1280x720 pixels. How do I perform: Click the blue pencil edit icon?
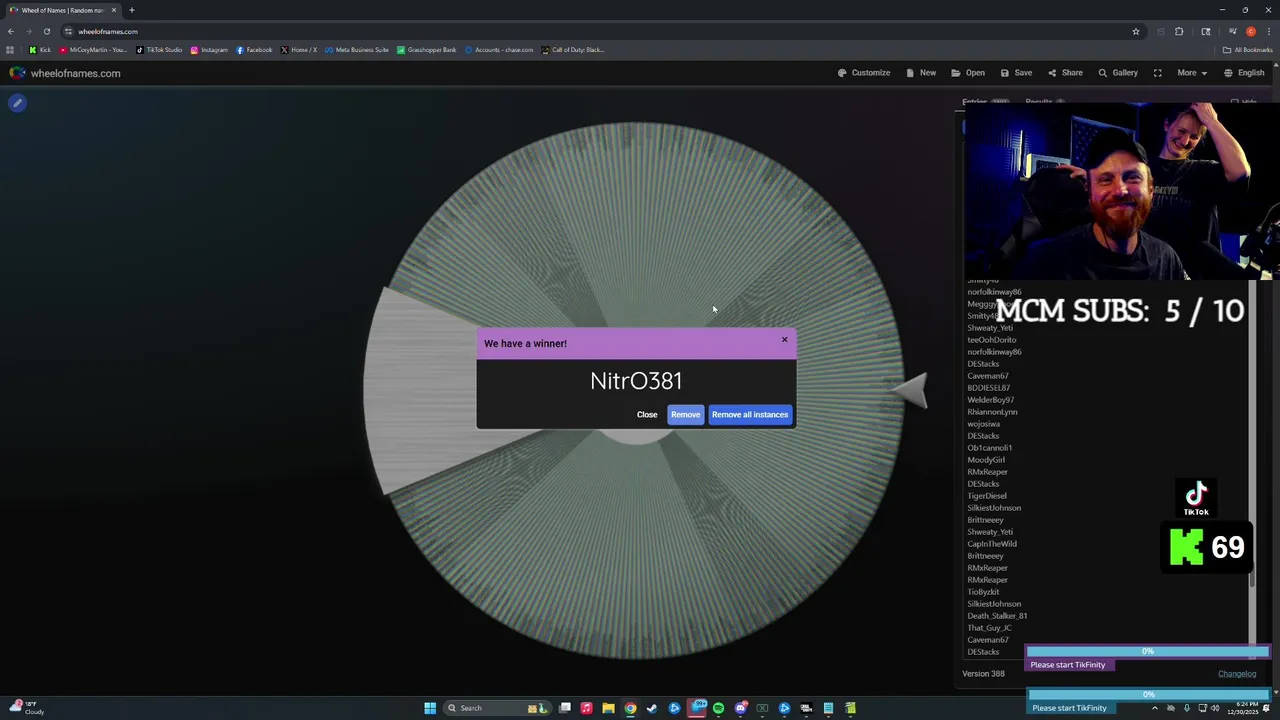17,103
